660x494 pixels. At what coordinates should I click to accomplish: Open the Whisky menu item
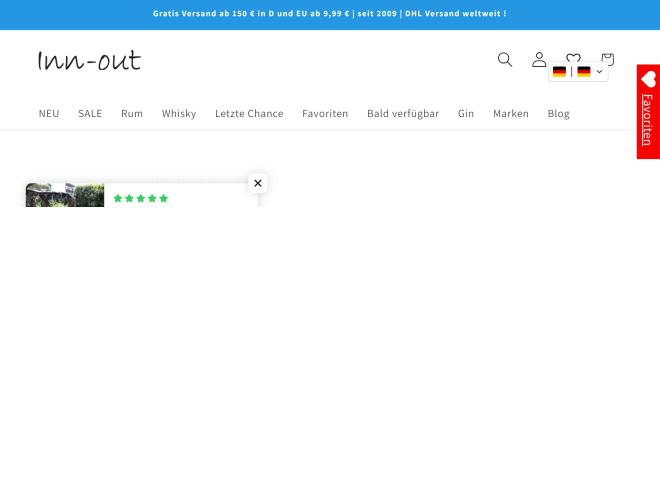point(179,114)
